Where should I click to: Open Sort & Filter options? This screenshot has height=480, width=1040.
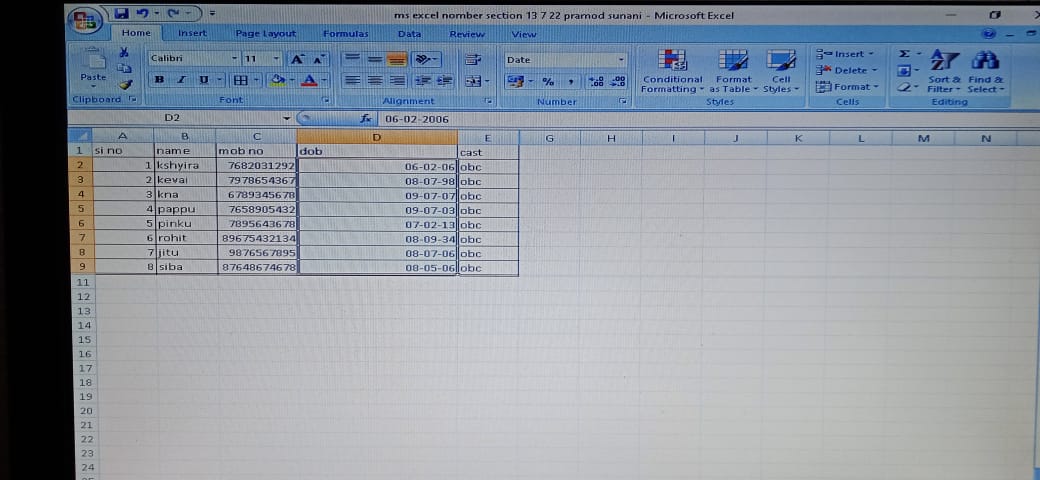(x=945, y=70)
